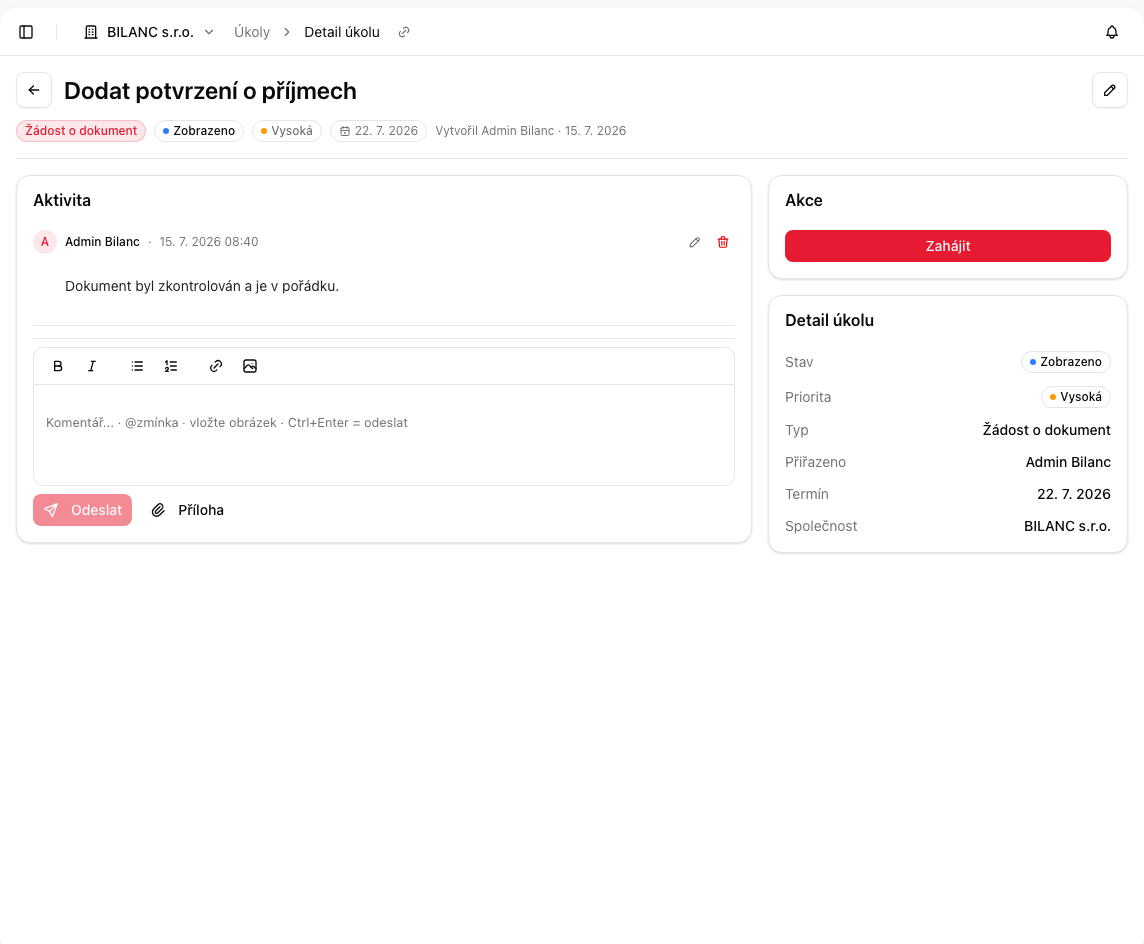Toggle italic formatting
The image size is (1144, 944).
pos(92,366)
